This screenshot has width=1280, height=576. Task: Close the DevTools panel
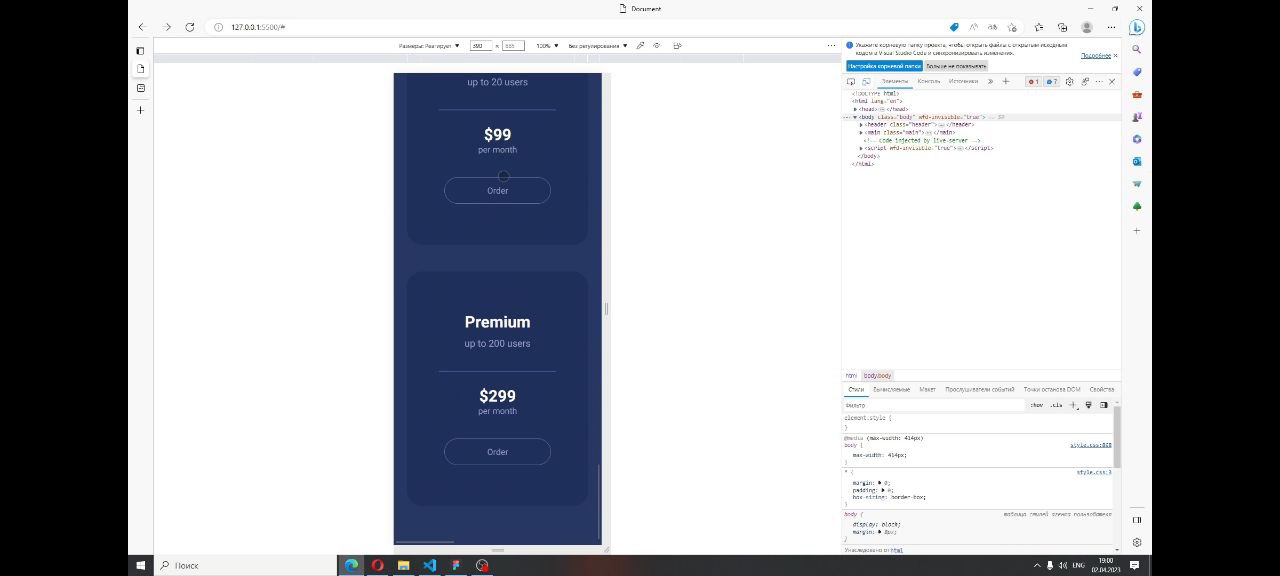pyautogui.click(x=1112, y=82)
